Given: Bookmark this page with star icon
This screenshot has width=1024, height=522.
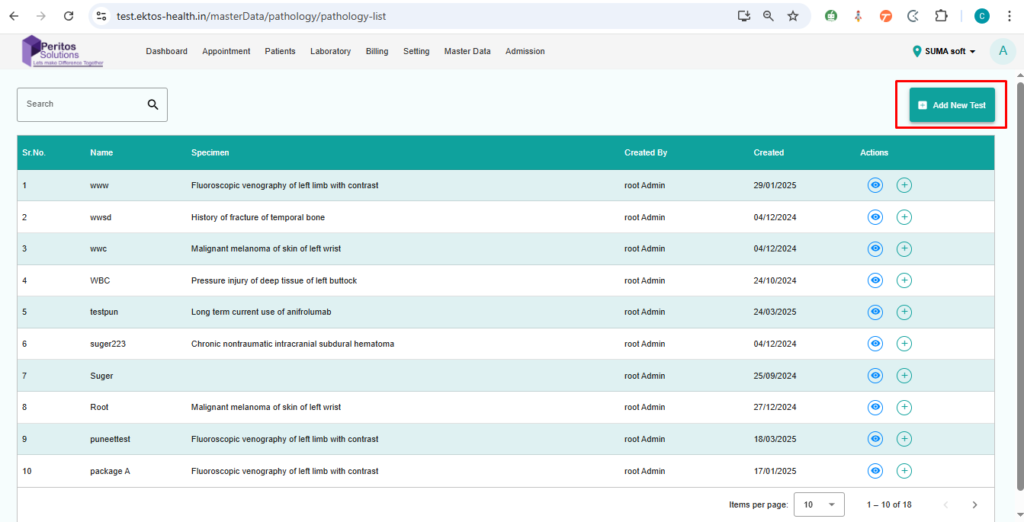Looking at the screenshot, I should [793, 16].
